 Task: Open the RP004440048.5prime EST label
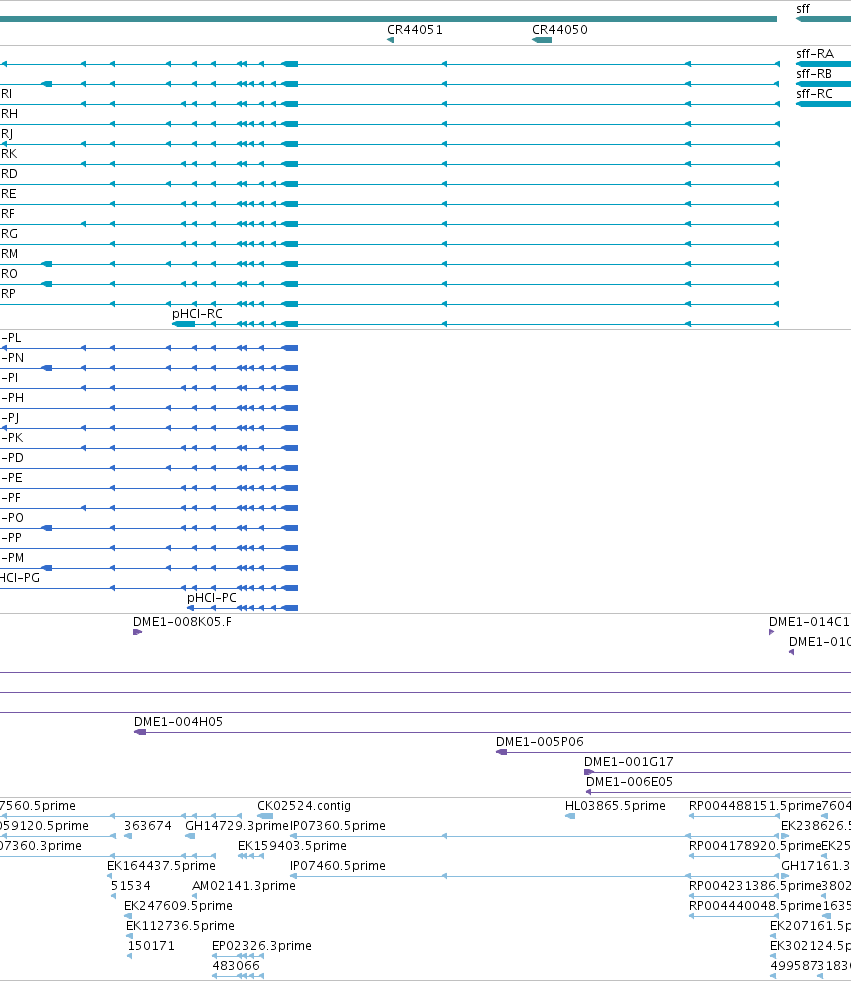(755, 906)
